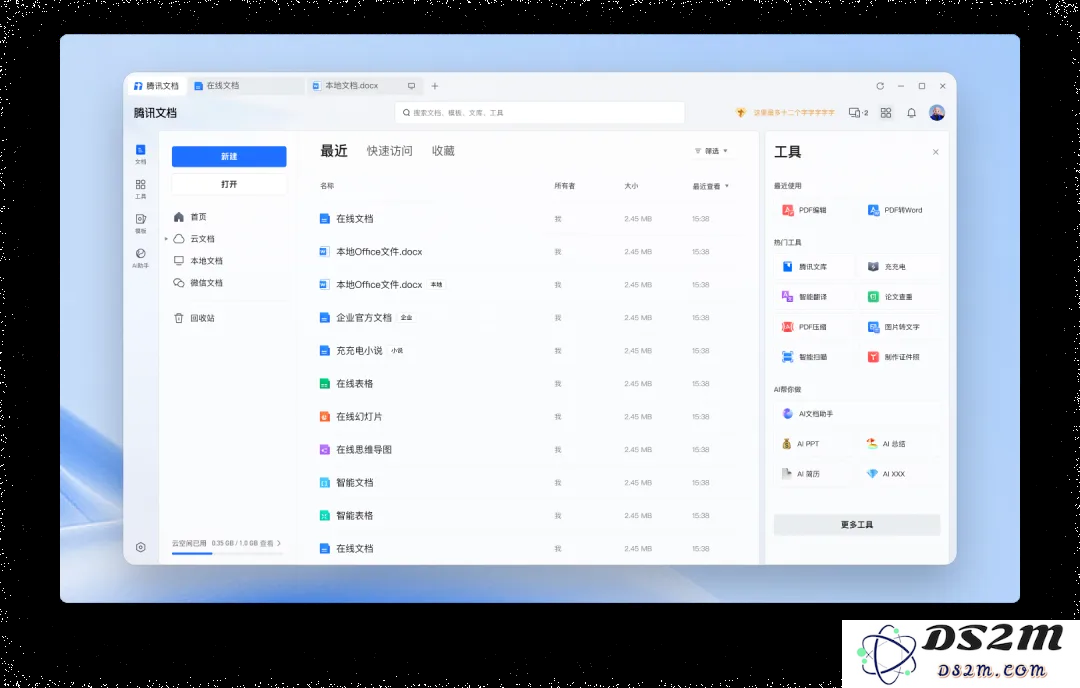1080x688 pixels.
Task: Sort by the 大小 column header
Action: tap(631, 186)
